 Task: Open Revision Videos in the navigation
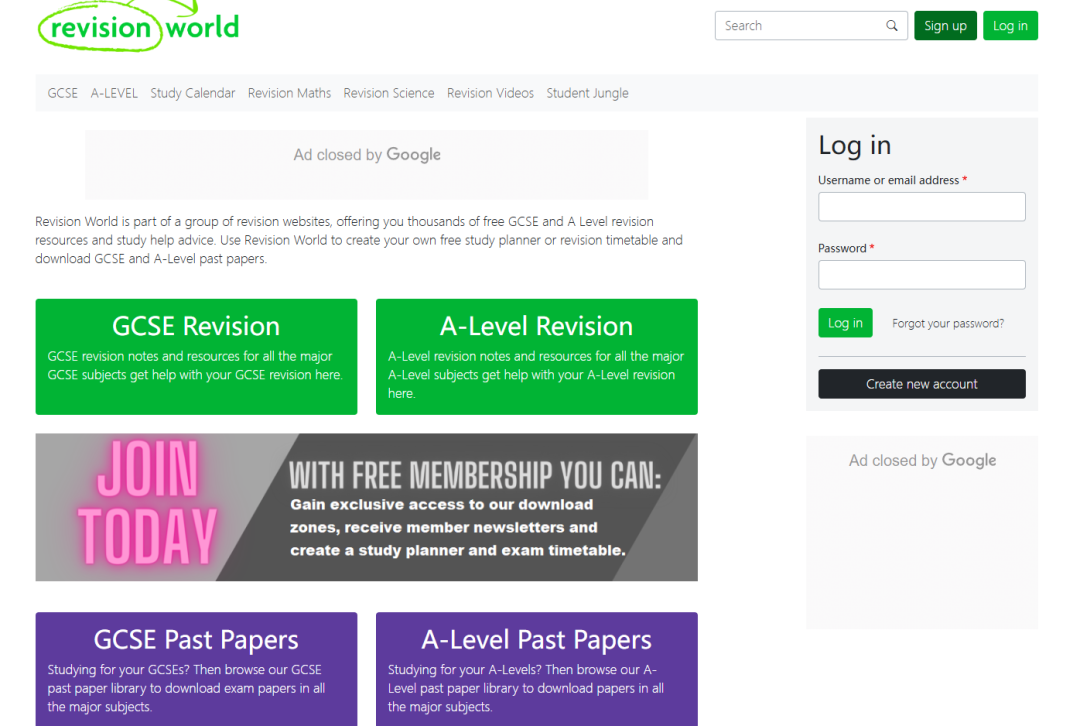pos(490,93)
